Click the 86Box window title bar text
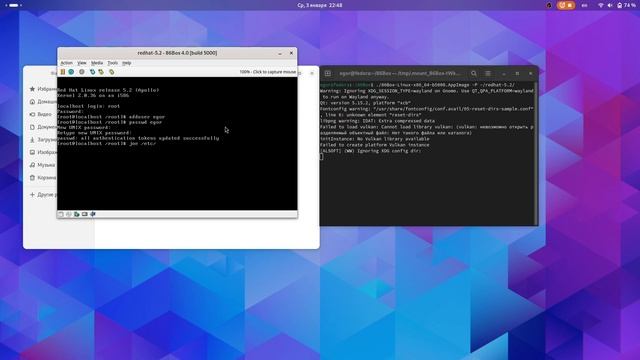Screen dimensions: 640x360 pos(177,53)
